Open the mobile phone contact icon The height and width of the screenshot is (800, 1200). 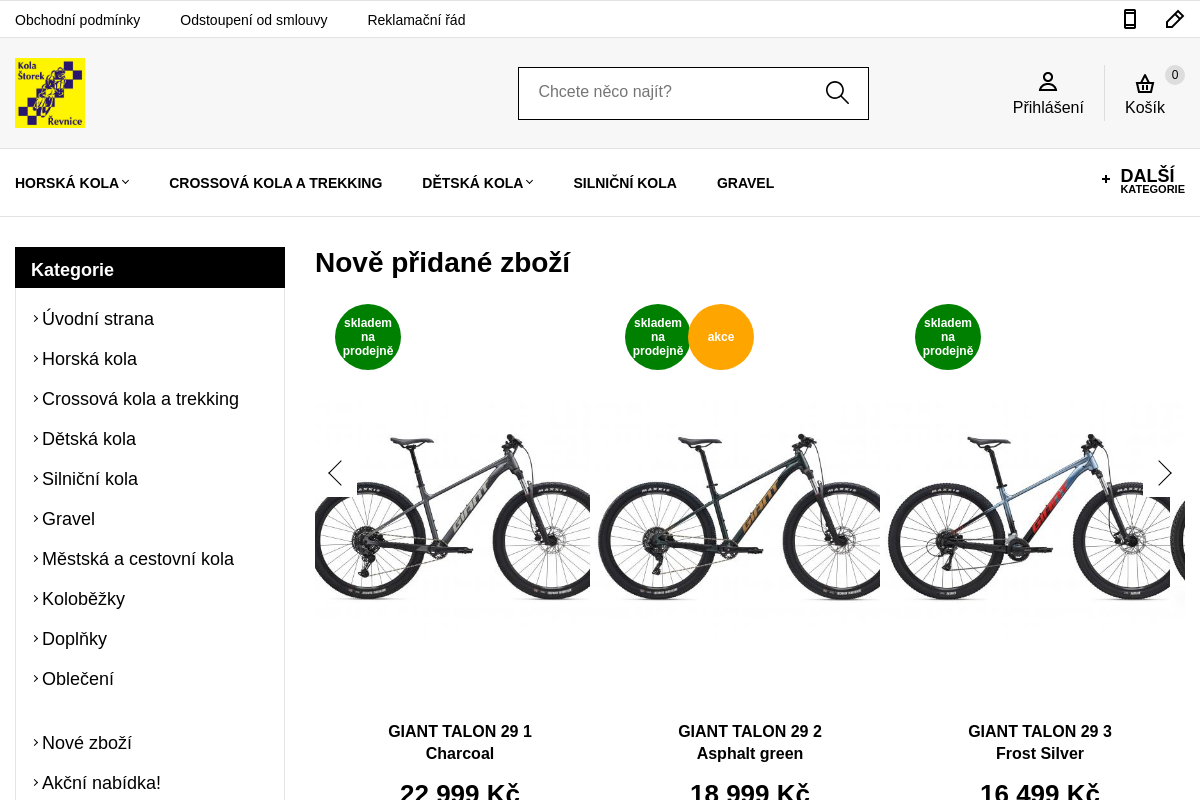1130,19
